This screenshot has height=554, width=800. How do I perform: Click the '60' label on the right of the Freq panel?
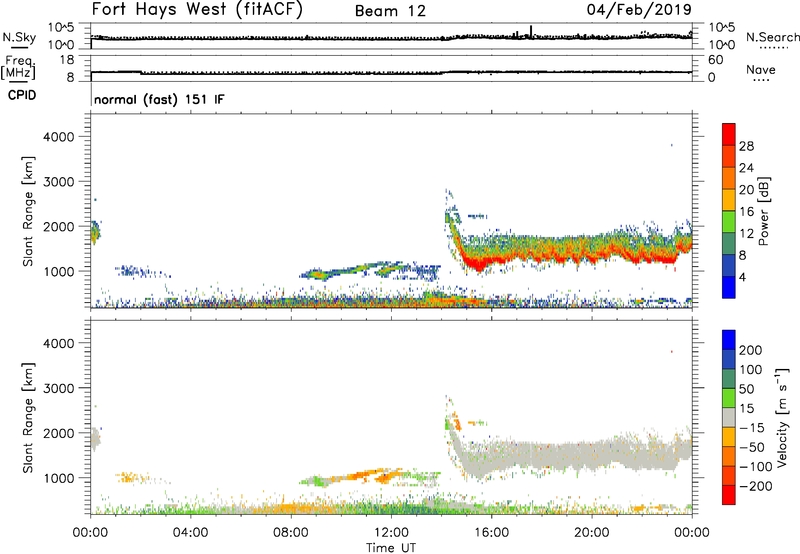click(x=715, y=60)
